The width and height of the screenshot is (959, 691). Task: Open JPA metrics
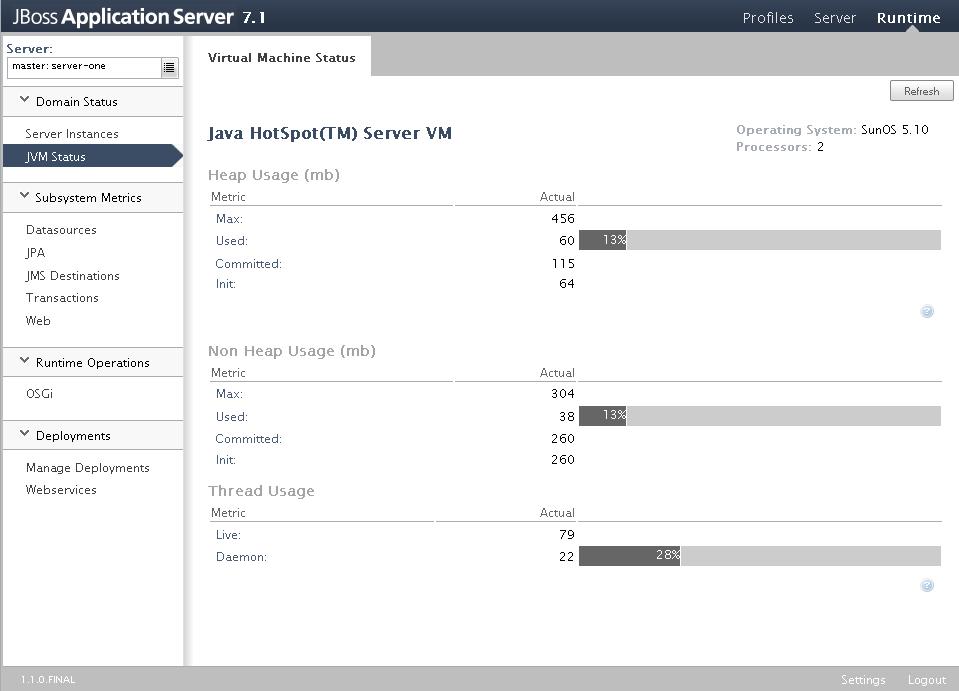pyautogui.click(x=35, y=253)
